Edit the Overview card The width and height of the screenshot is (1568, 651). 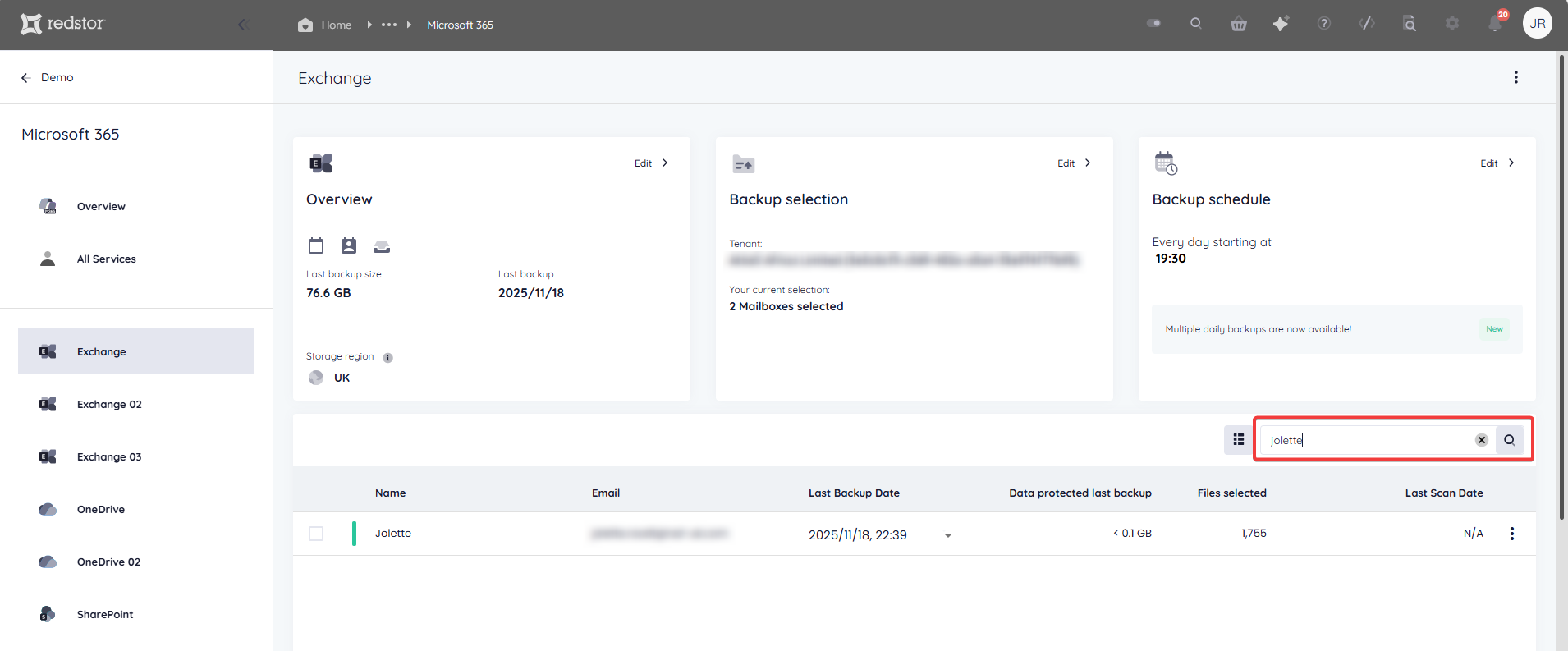(652, 163)
